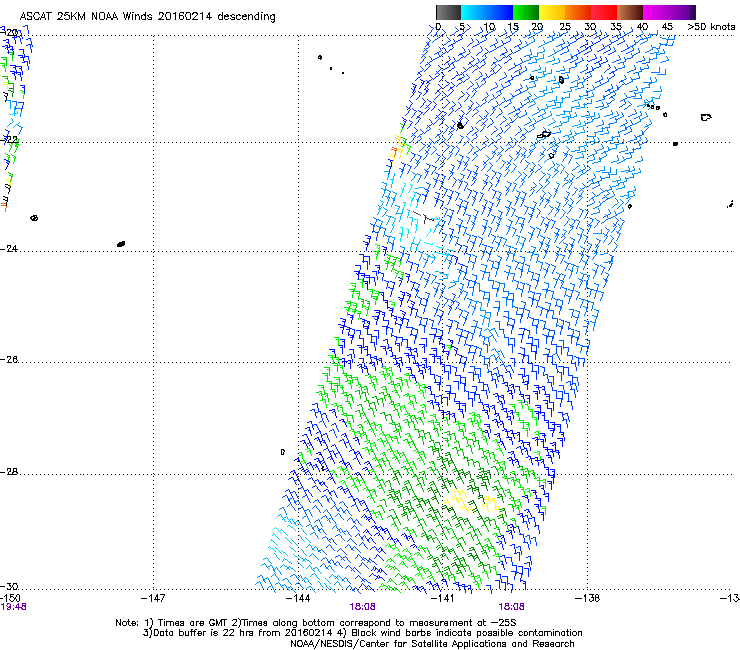The width and height of the screenshot is (740, 650).
Task: Click the black wind barb inside the swath
Action: 423,217
